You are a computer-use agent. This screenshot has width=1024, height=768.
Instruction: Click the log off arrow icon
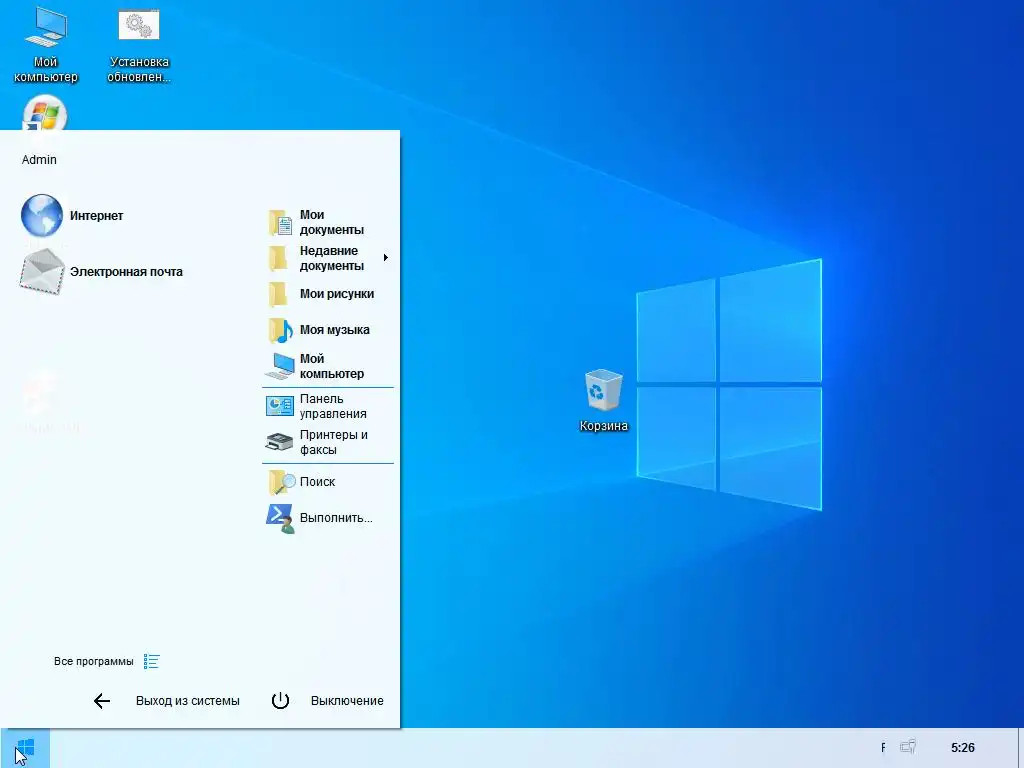pos(102,701)
